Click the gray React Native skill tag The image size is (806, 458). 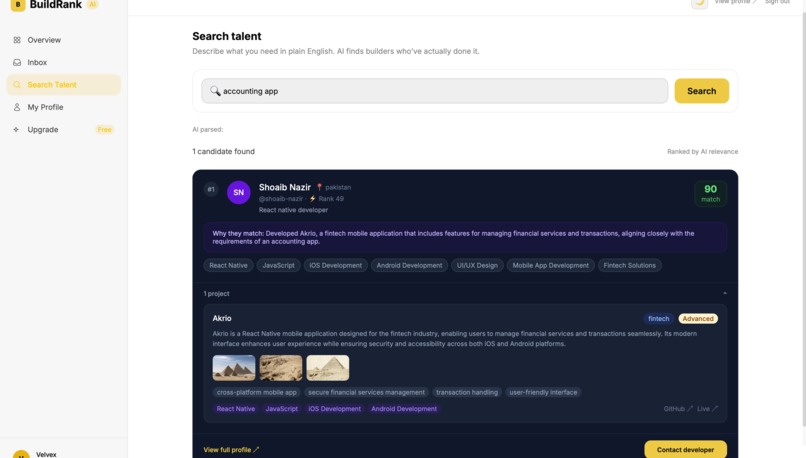(228, 265)
